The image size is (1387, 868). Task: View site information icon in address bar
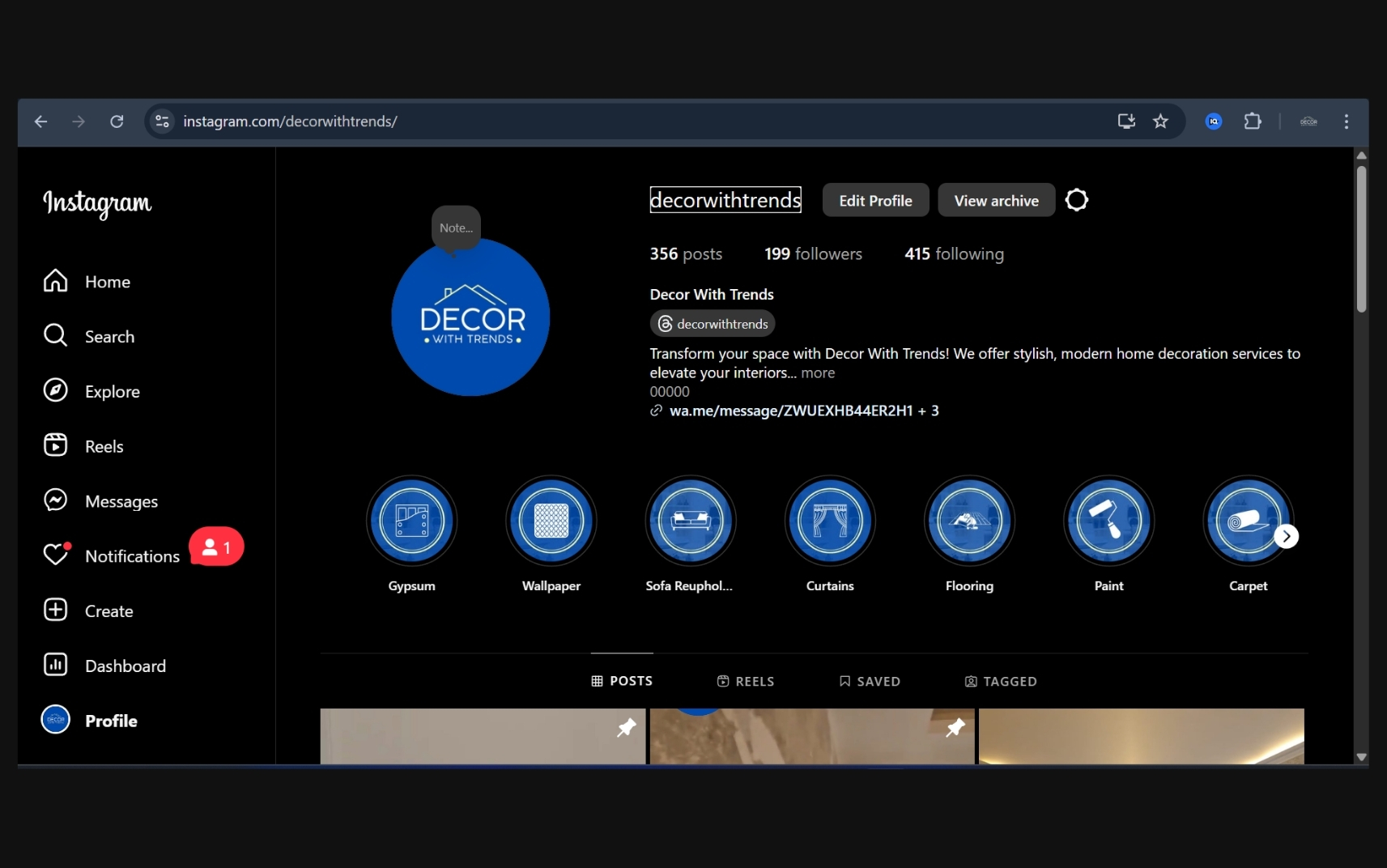pyautogui.click(x=162, y=121)
